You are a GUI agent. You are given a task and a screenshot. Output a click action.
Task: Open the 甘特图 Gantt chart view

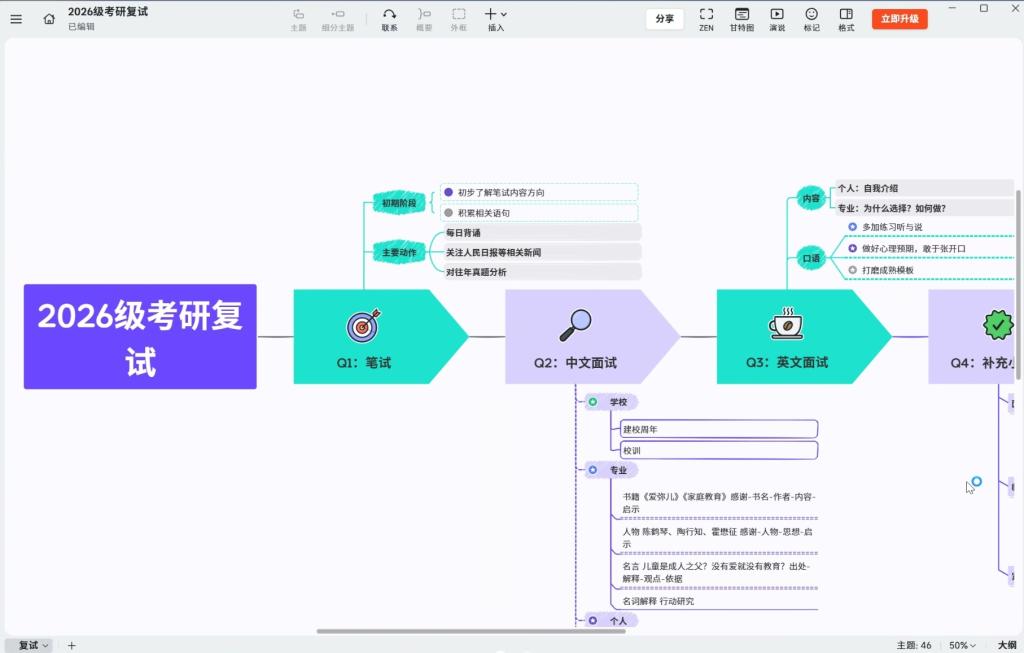[741, 19]
